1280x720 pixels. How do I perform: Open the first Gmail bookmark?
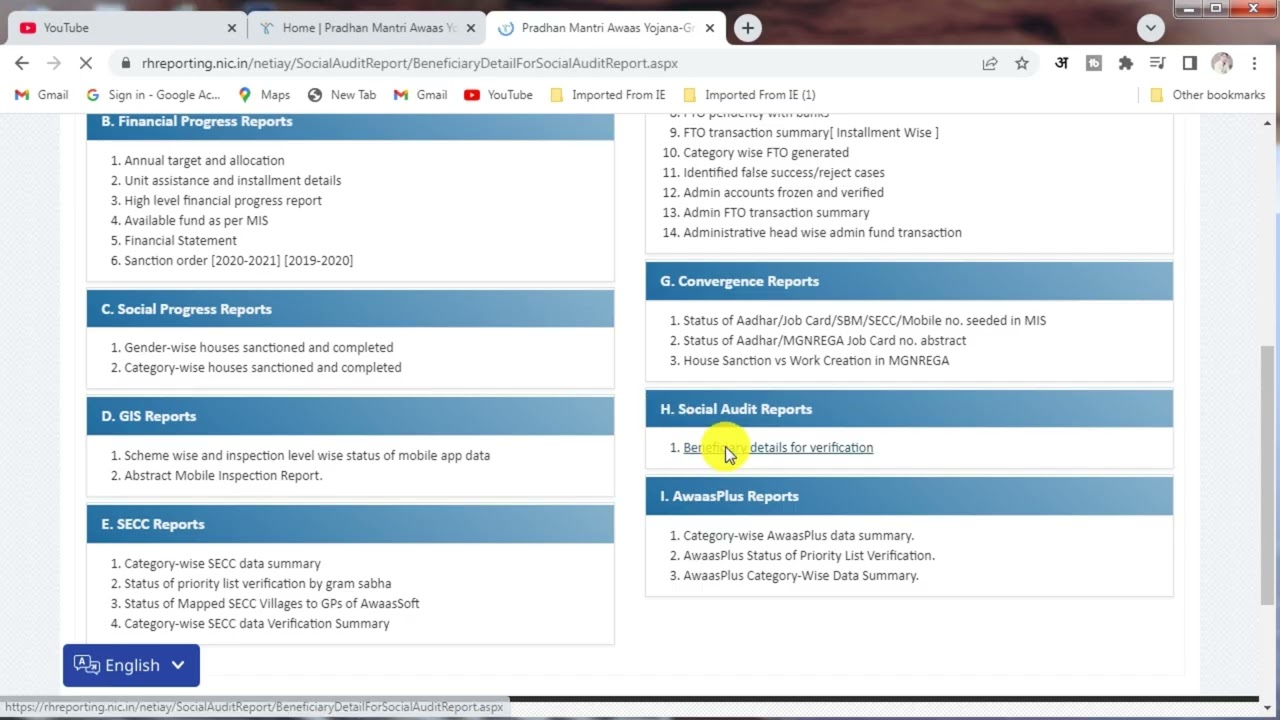(x=41, y=95)
